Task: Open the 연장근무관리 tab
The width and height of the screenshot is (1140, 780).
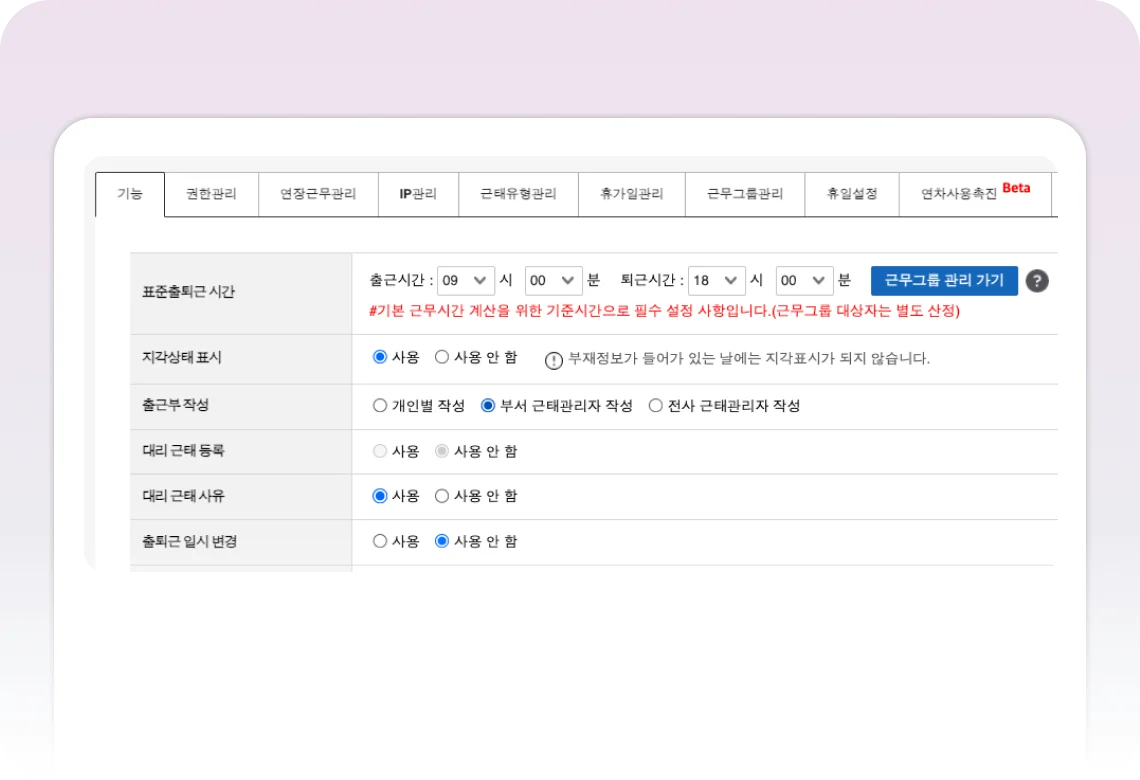Action: (x=318, y=194)
